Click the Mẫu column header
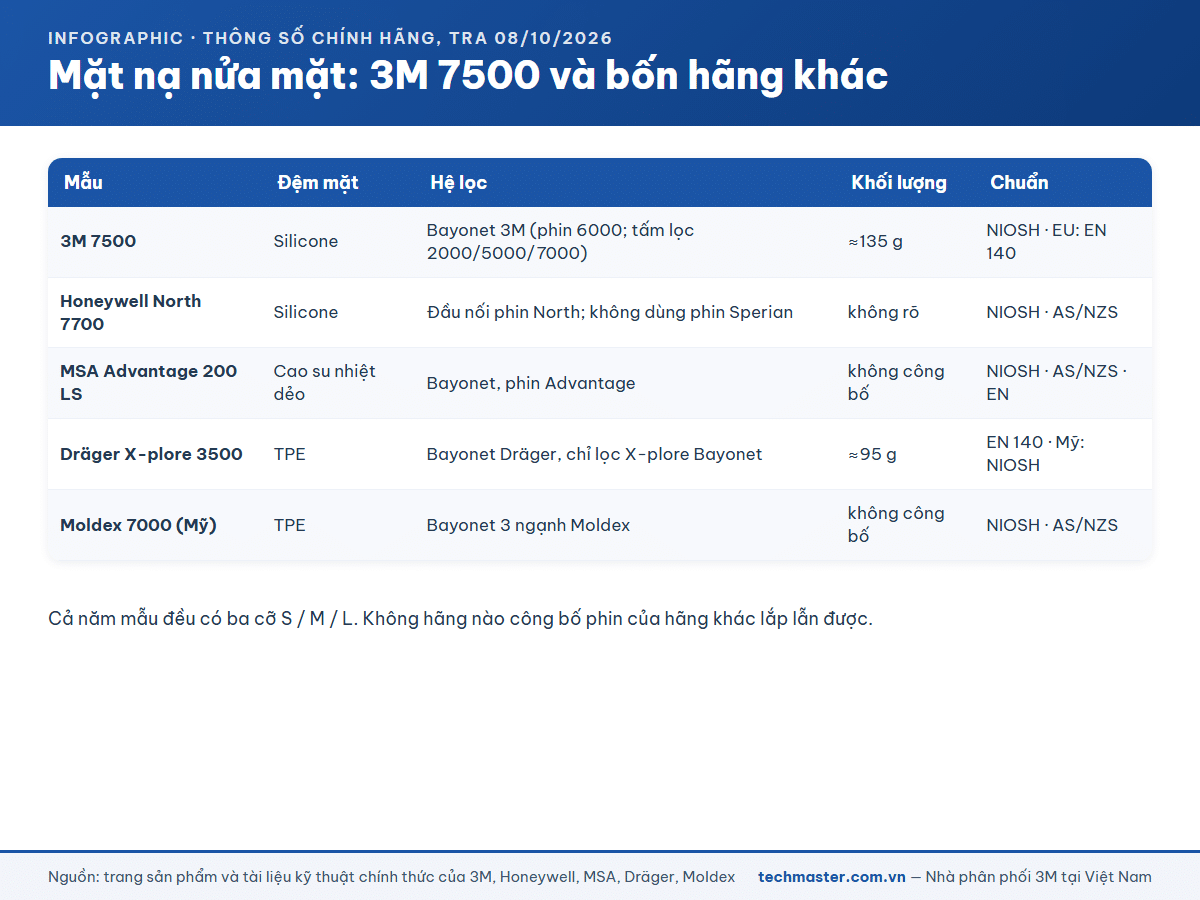Viewport: 1200px width, 900px height. point(84,183)
